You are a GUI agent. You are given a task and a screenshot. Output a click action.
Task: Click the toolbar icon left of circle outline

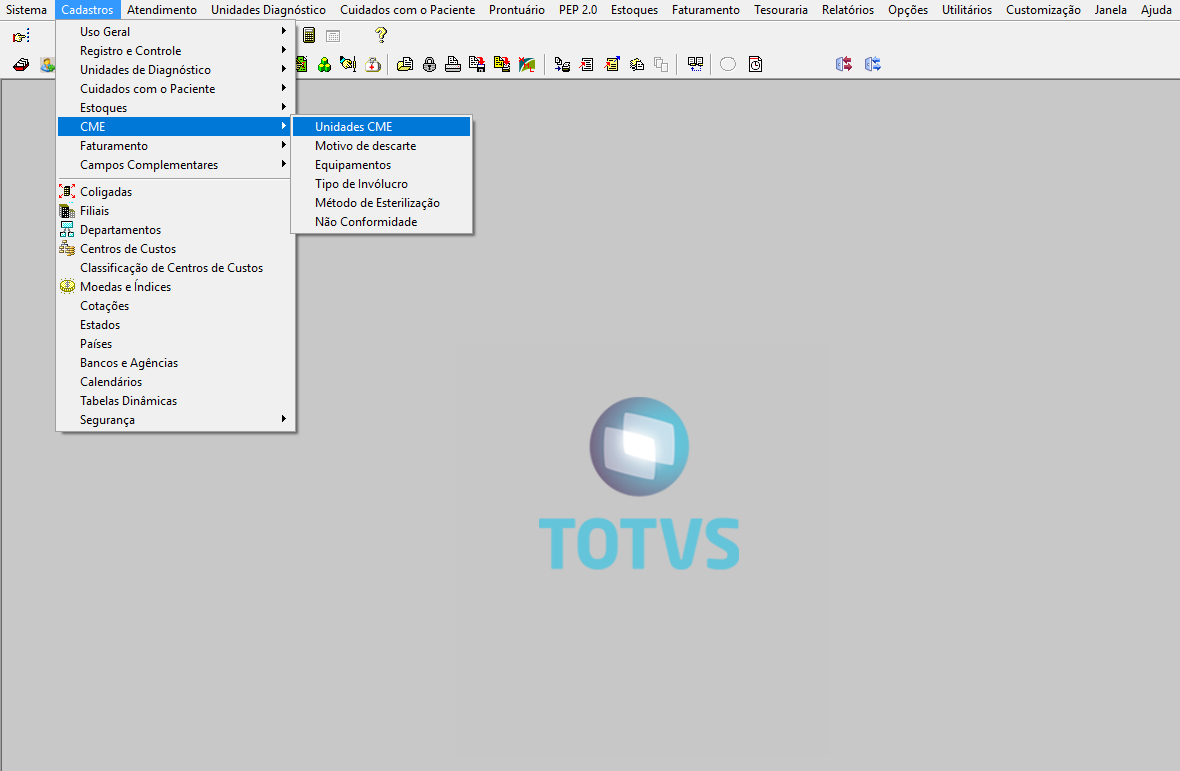tap(695, 65)
